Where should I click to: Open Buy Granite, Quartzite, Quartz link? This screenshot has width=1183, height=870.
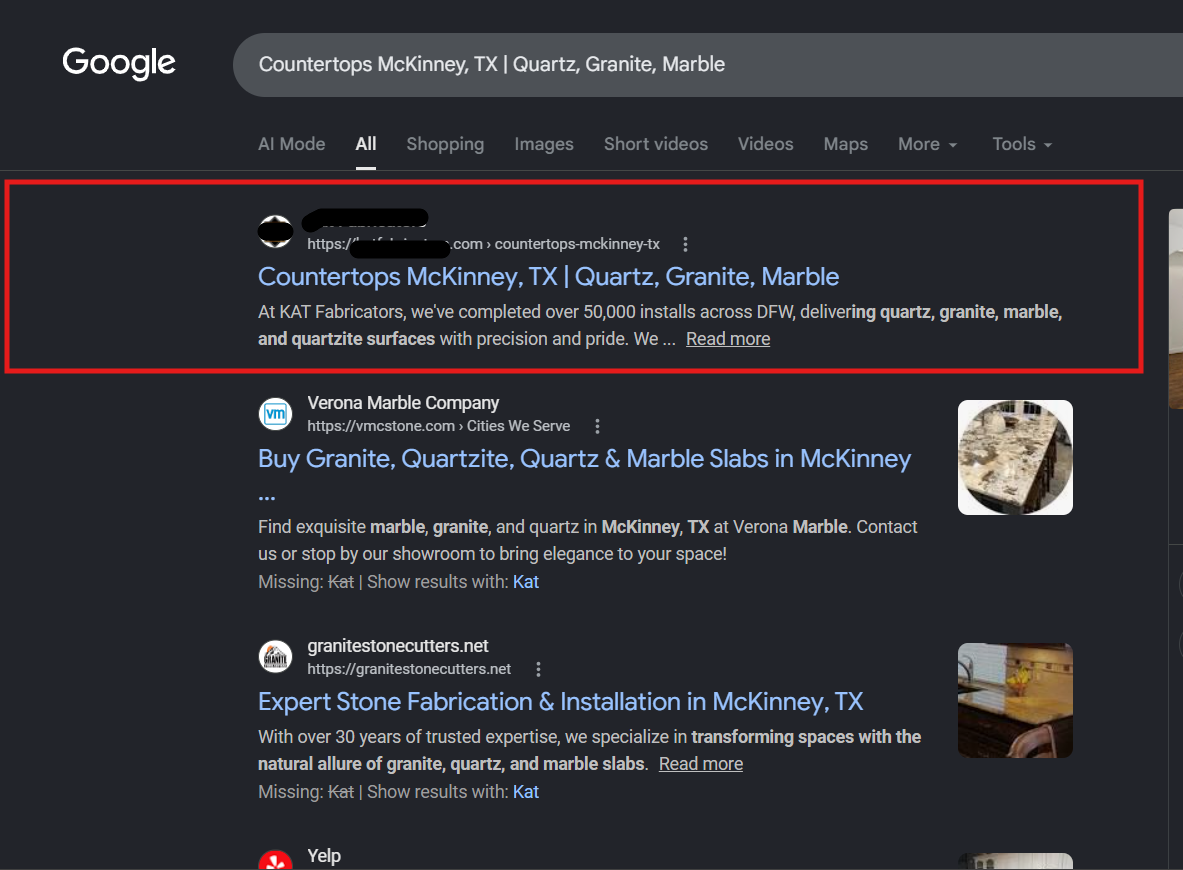pos(585,459)
